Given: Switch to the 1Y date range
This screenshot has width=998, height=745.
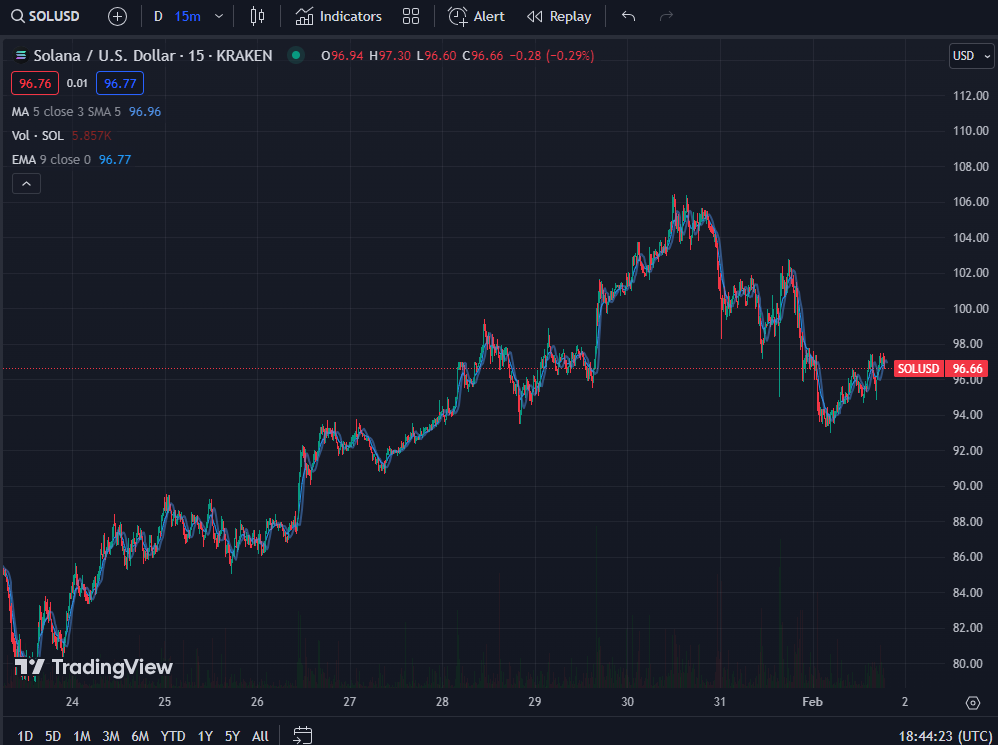Looking at the screenshot, I should [x=205, y=736].
